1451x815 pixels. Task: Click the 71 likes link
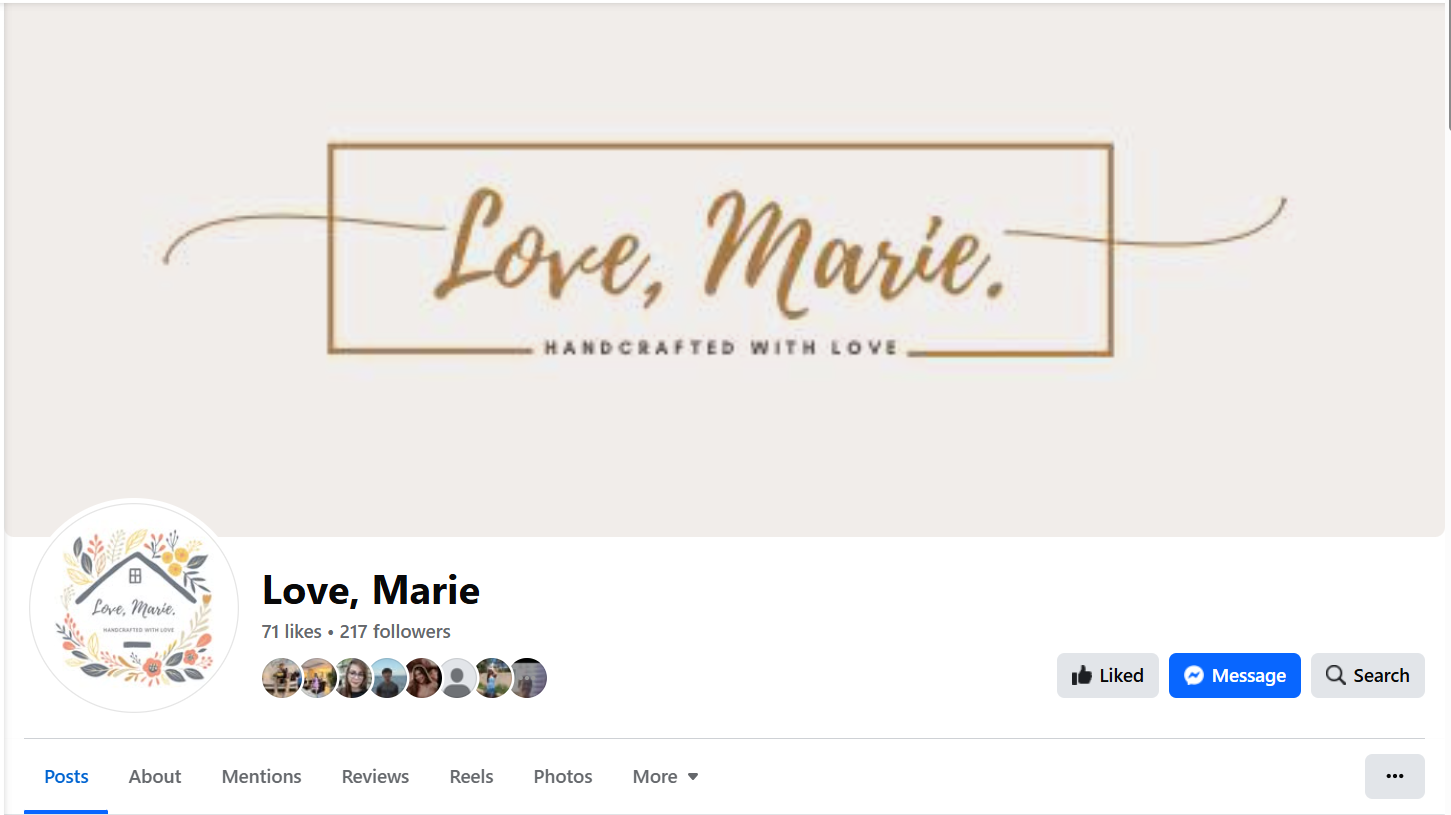[291, 632]
